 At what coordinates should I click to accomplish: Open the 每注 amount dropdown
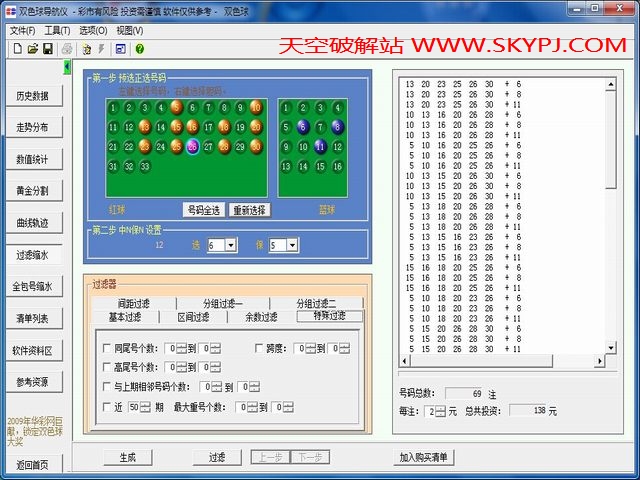pos(439,411)
